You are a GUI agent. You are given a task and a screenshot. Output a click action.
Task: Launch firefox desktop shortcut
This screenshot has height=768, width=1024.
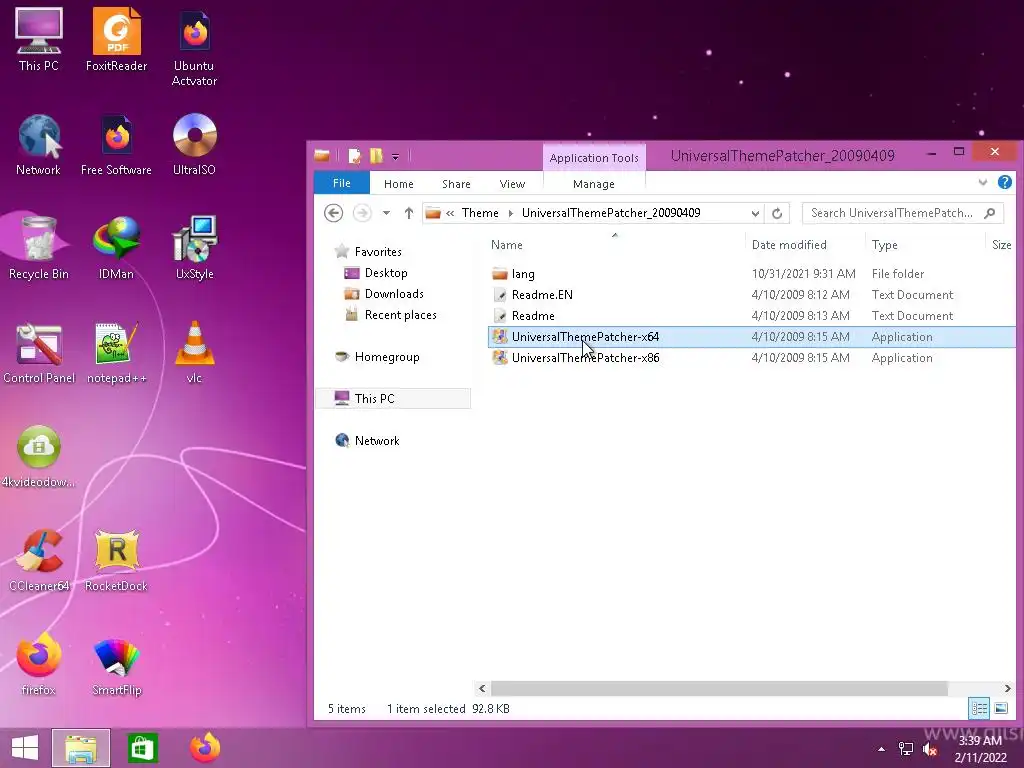[39, 664]
